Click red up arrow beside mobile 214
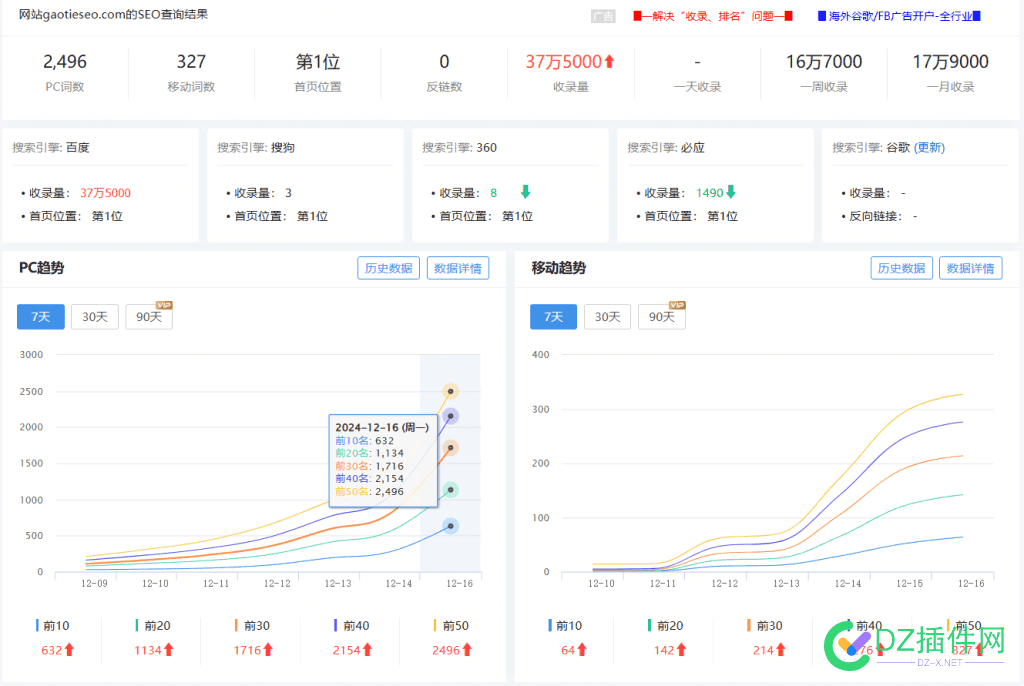The image size is (1024, 686). tap(780, 649)
